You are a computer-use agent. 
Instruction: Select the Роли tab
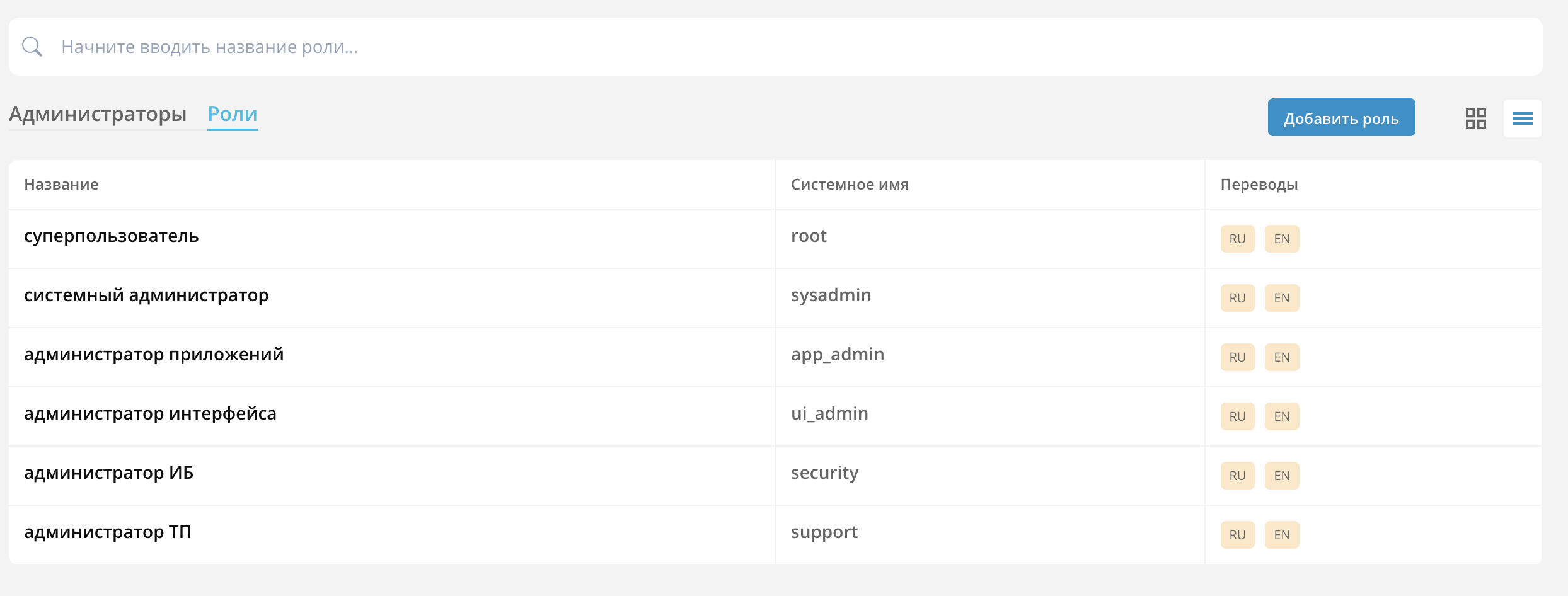tap(233, 114)
